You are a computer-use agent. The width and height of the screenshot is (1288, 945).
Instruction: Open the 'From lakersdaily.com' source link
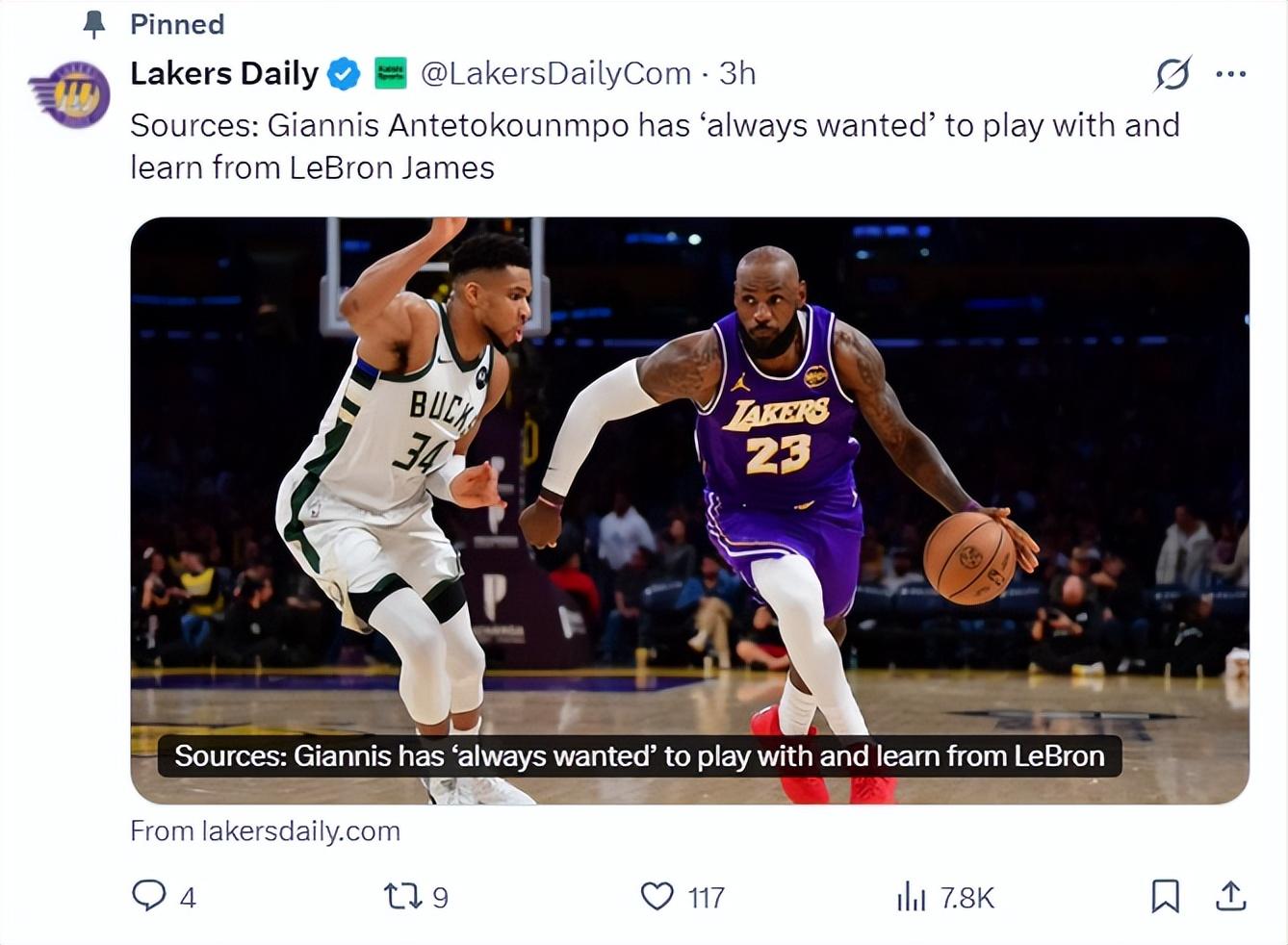pyautogui.click(x=265, y=830)
